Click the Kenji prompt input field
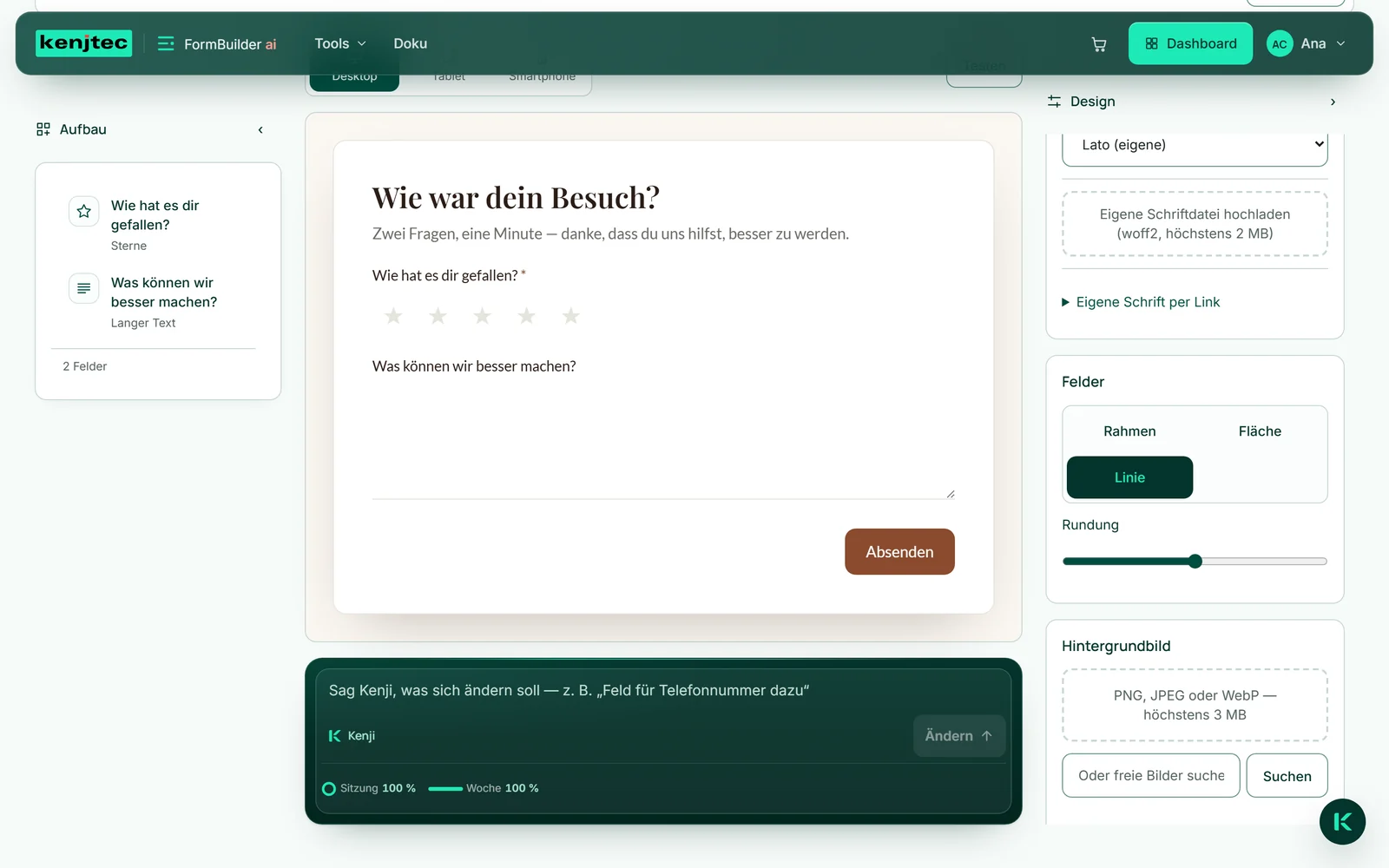 click(663, 691)
